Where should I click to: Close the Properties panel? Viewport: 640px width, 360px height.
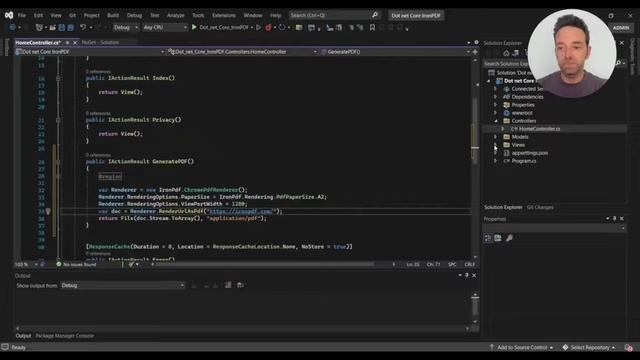pyautogui.click(x=622, y=218)
